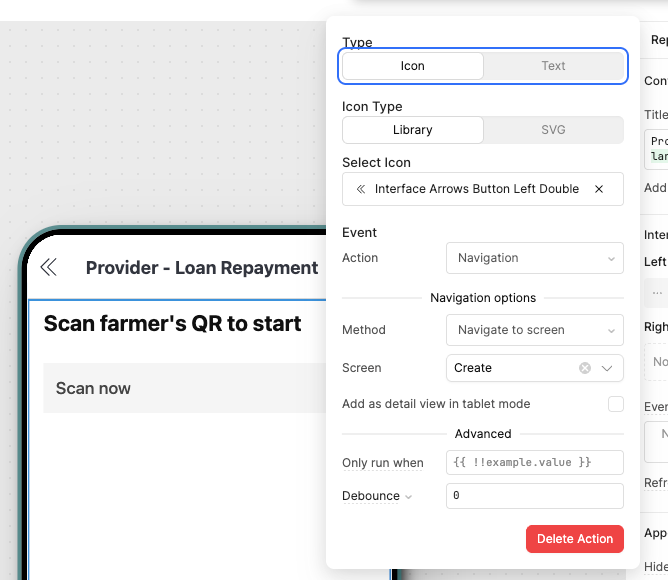Expand the Debounce unit chevron
The height and width of the screenshot is (580, 668).
408,497
